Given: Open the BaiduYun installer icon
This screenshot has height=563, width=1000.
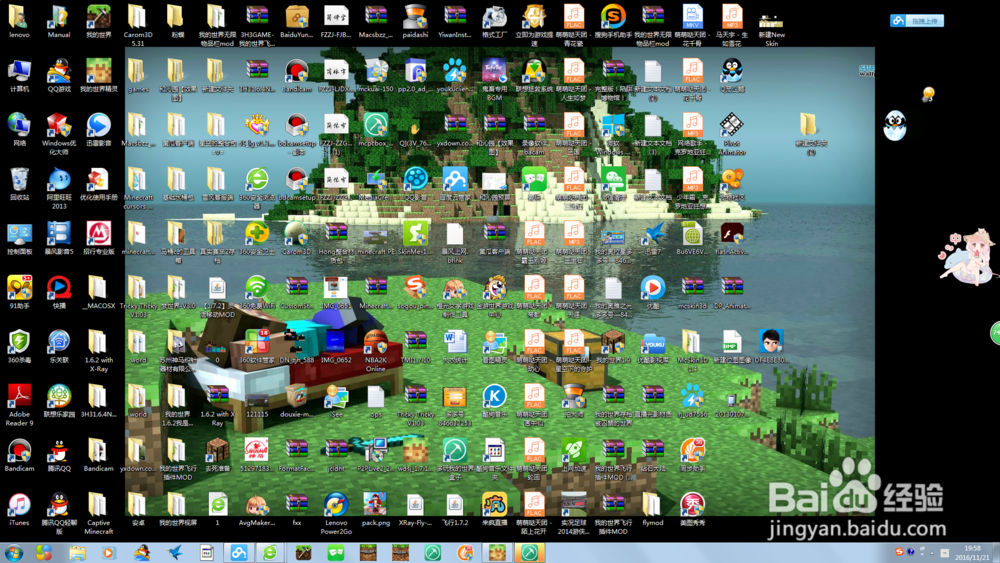Looking at the screenshot, I should coord(297,17).
